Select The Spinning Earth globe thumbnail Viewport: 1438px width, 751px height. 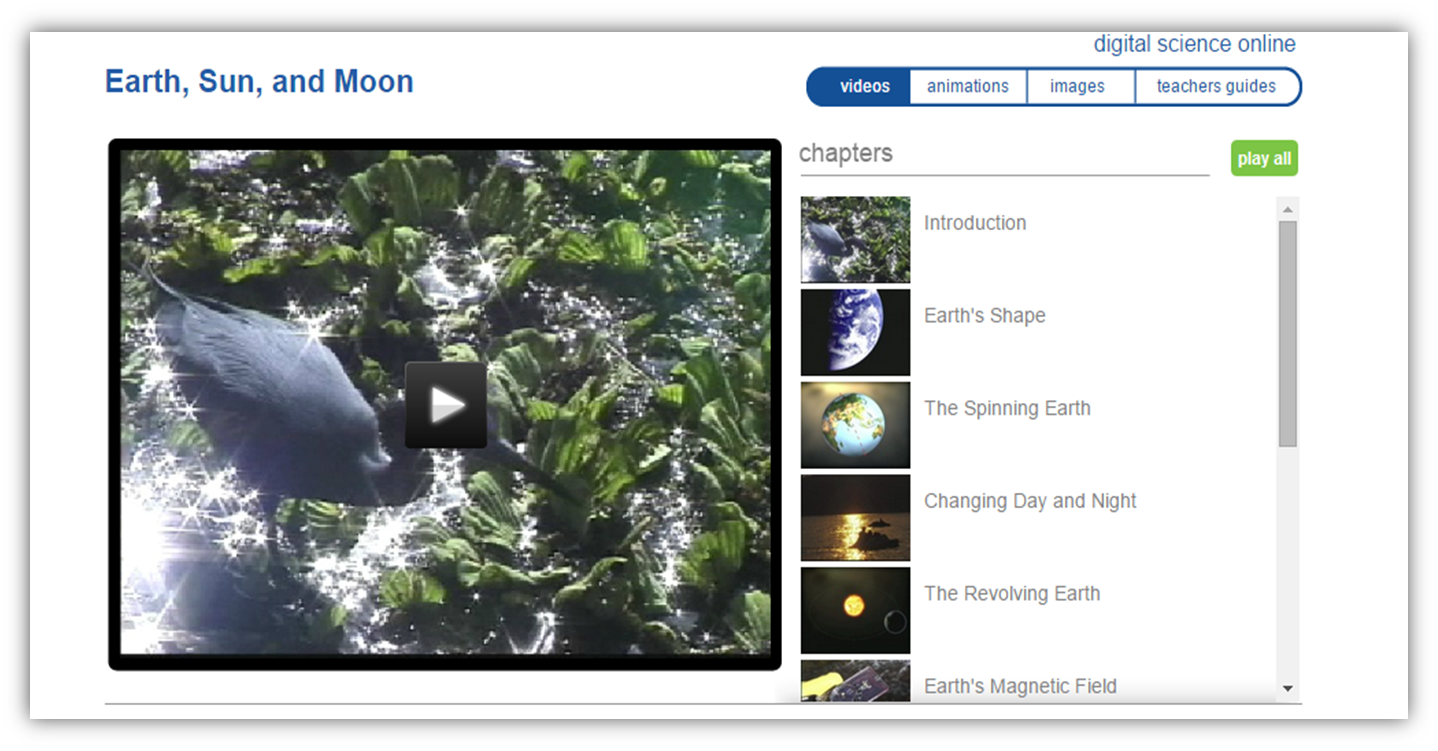(x=856, y=425)
